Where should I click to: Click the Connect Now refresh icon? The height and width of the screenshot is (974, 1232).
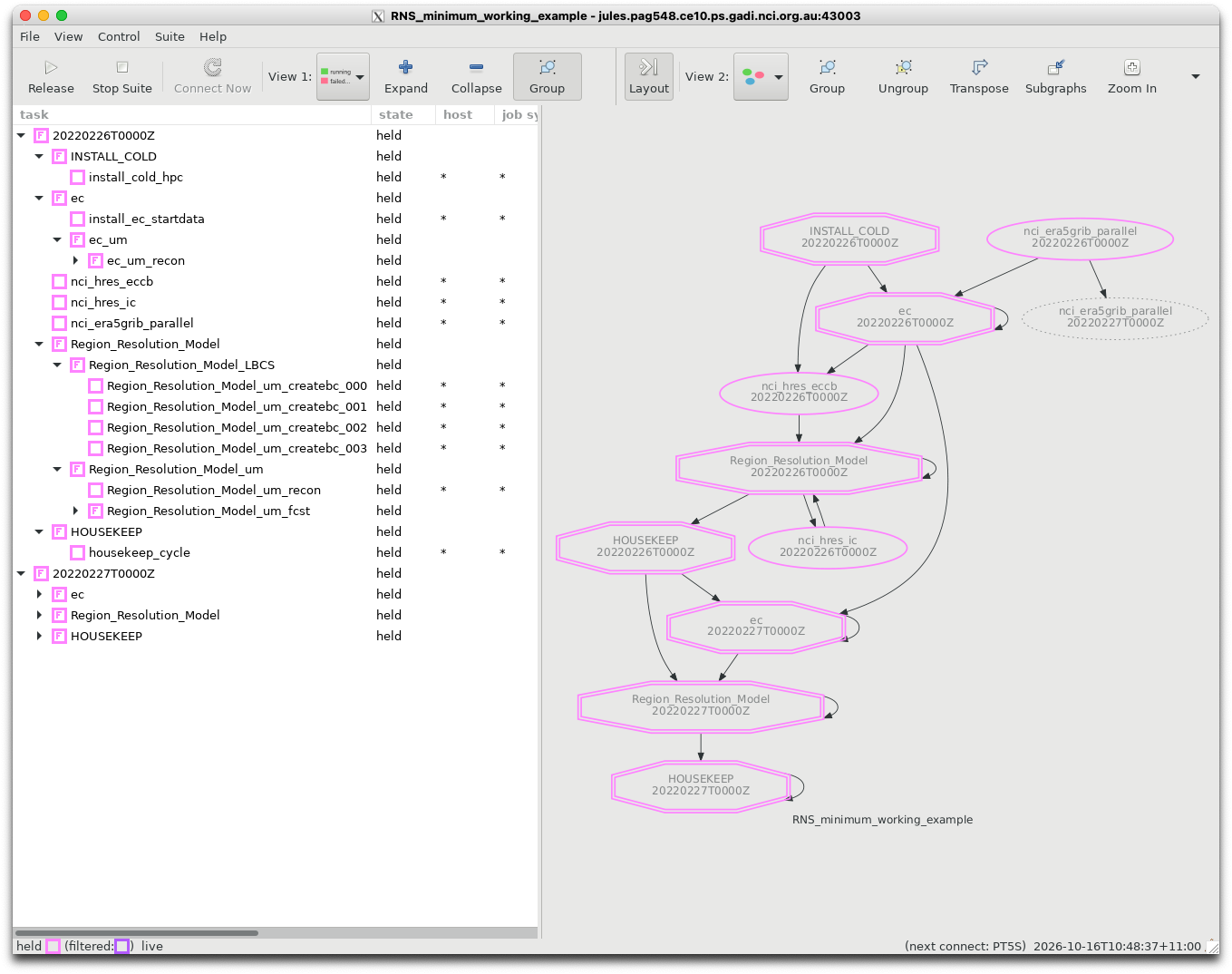coord(212,67)
